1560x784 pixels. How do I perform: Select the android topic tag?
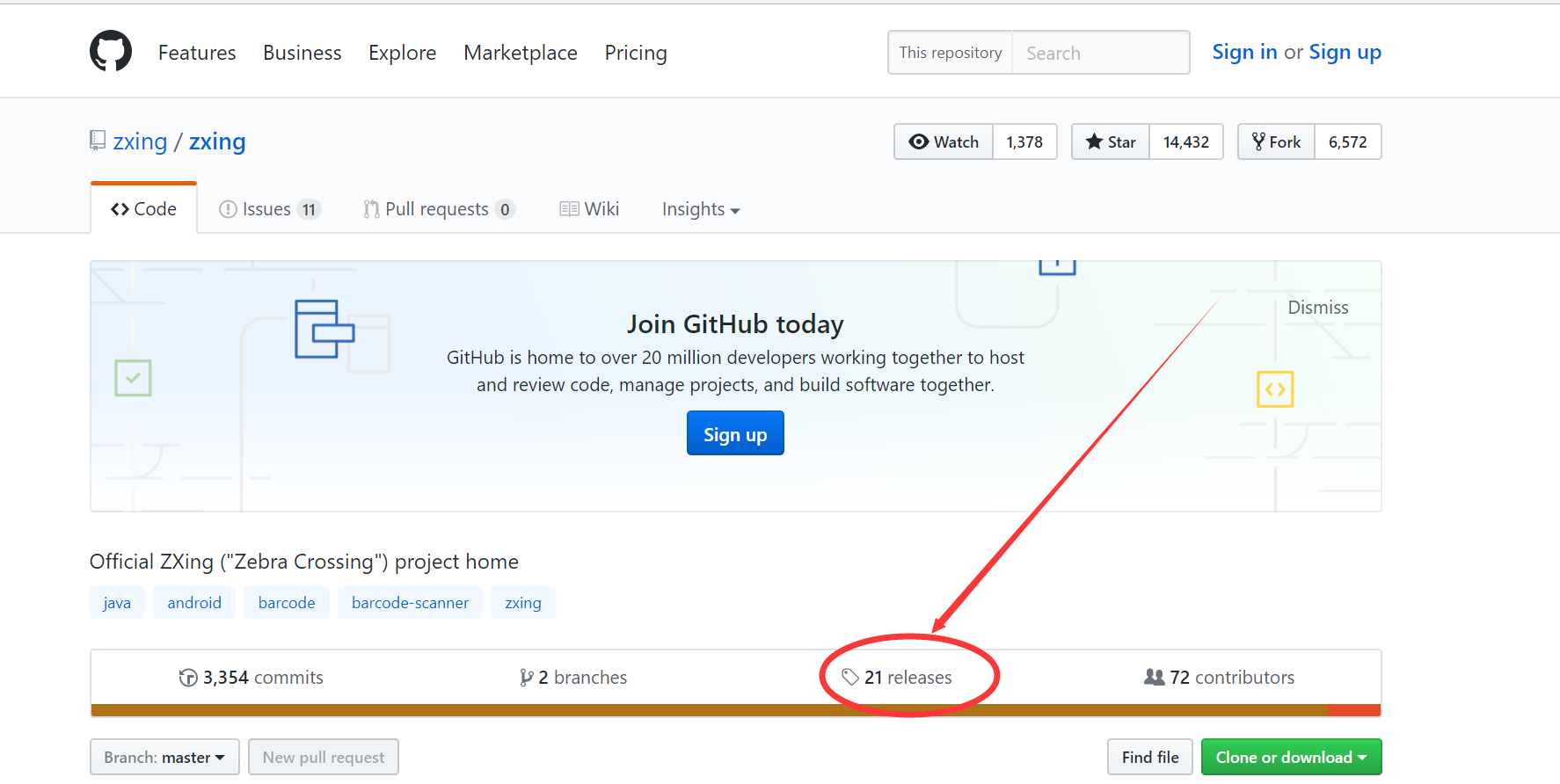click(x=194, y=602)
